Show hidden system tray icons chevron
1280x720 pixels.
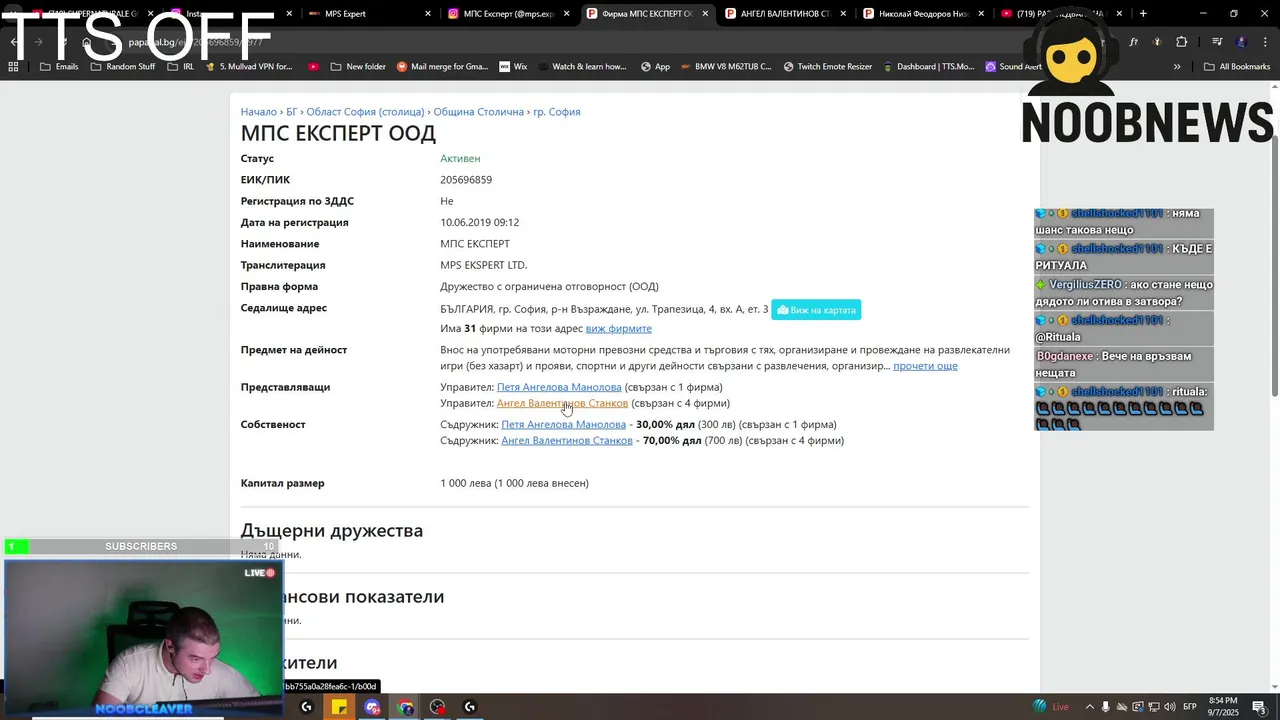1089,707
